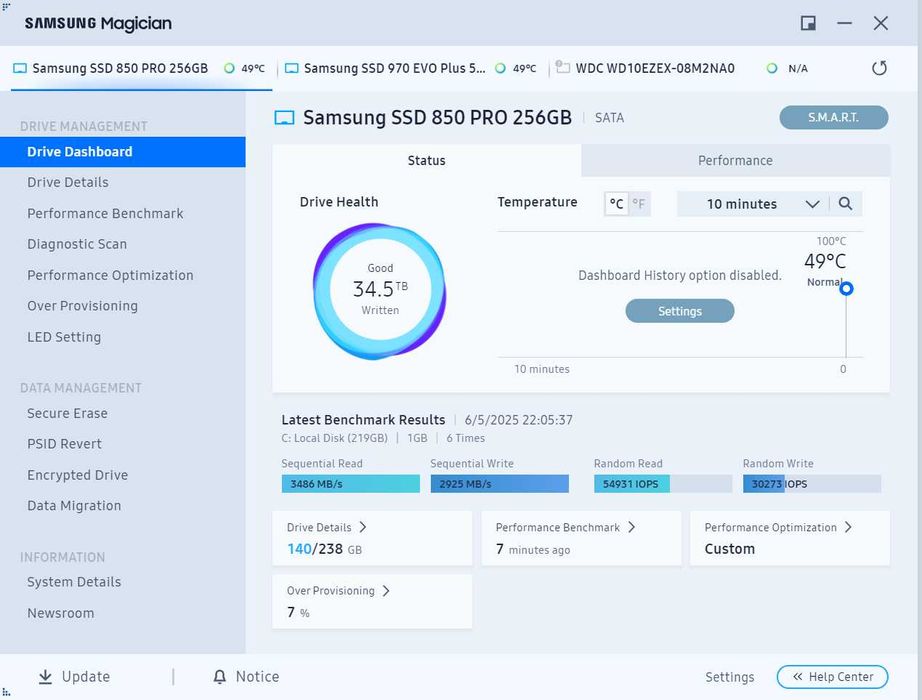Click the drive icon beside Samsung SSD 850 PRO heading

coord(285,118)
